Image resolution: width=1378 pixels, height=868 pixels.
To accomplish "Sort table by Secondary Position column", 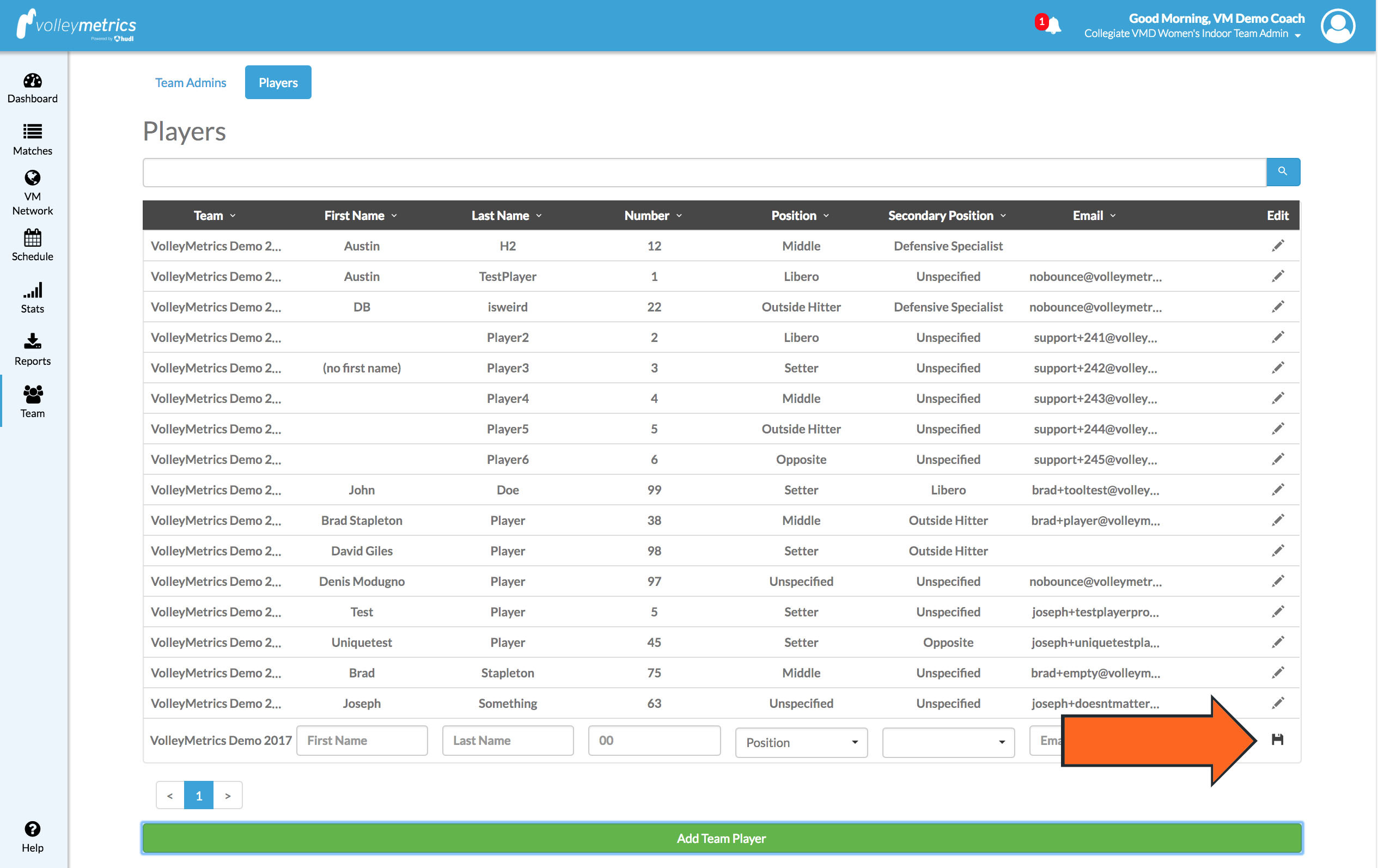I will (947, 215).
